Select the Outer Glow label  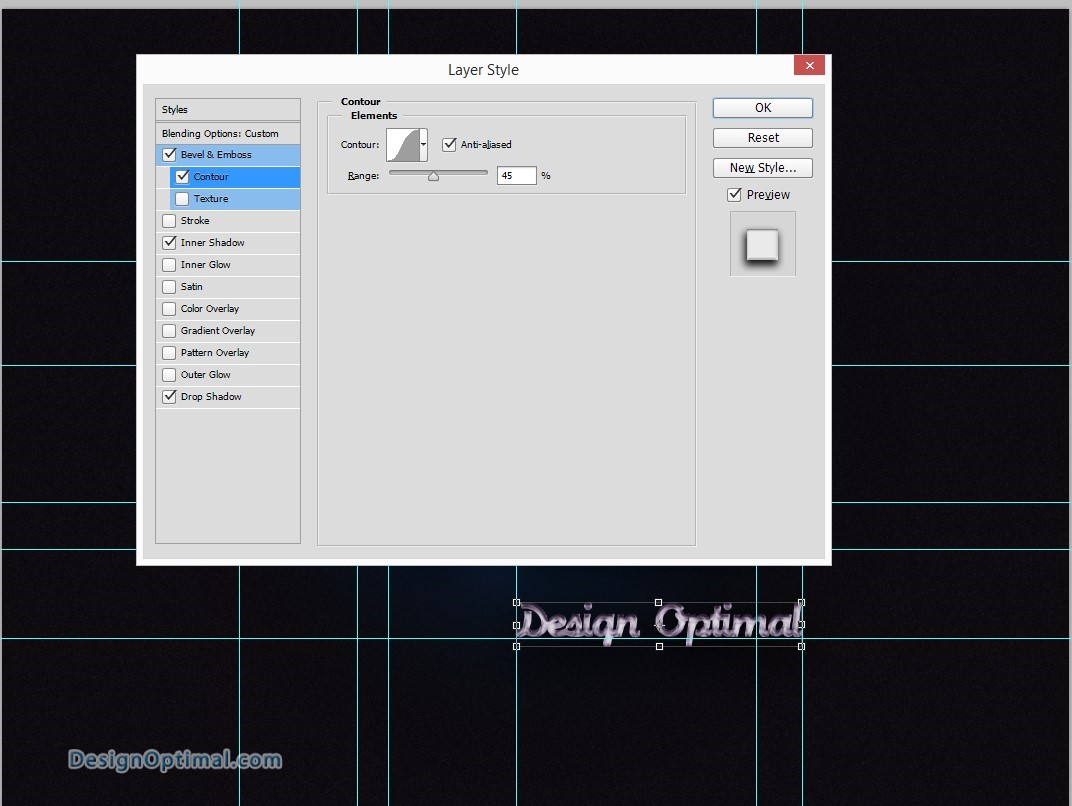click(206, 375)
